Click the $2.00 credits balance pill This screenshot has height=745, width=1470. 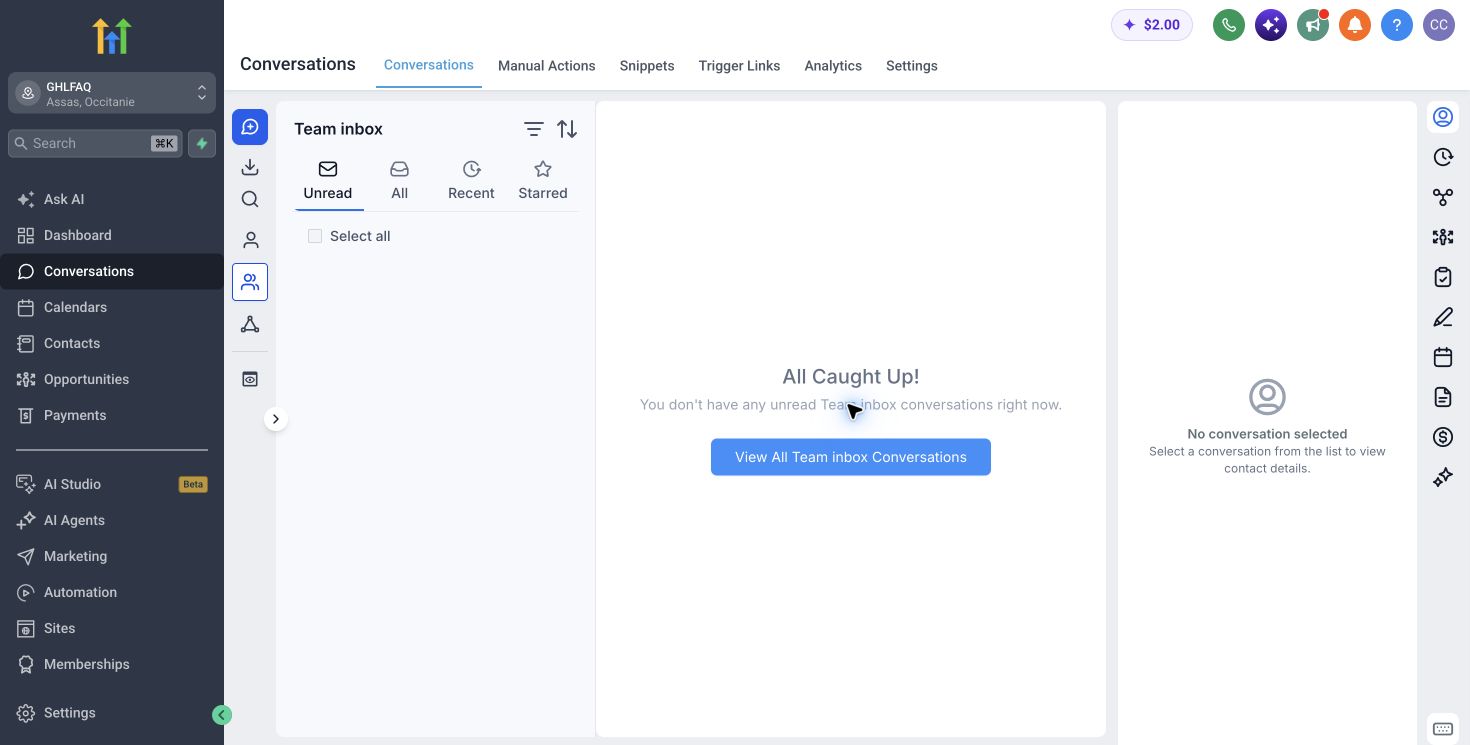[1152, 25]
